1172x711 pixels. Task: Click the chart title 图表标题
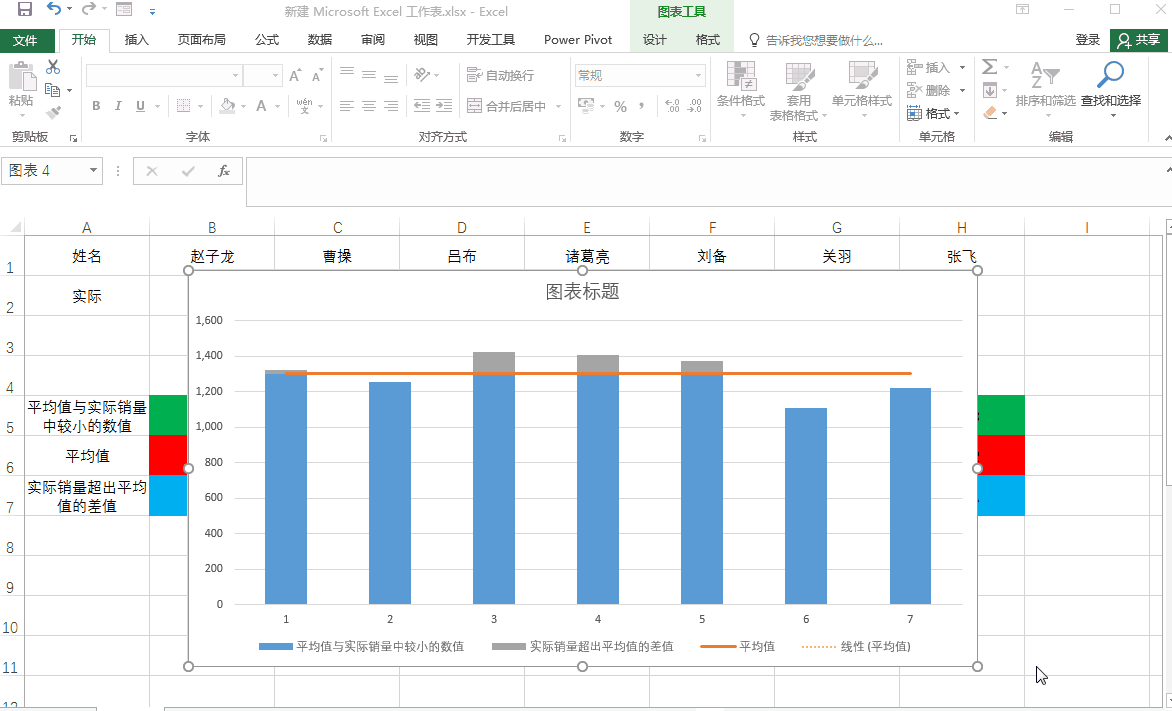[582, 292]
